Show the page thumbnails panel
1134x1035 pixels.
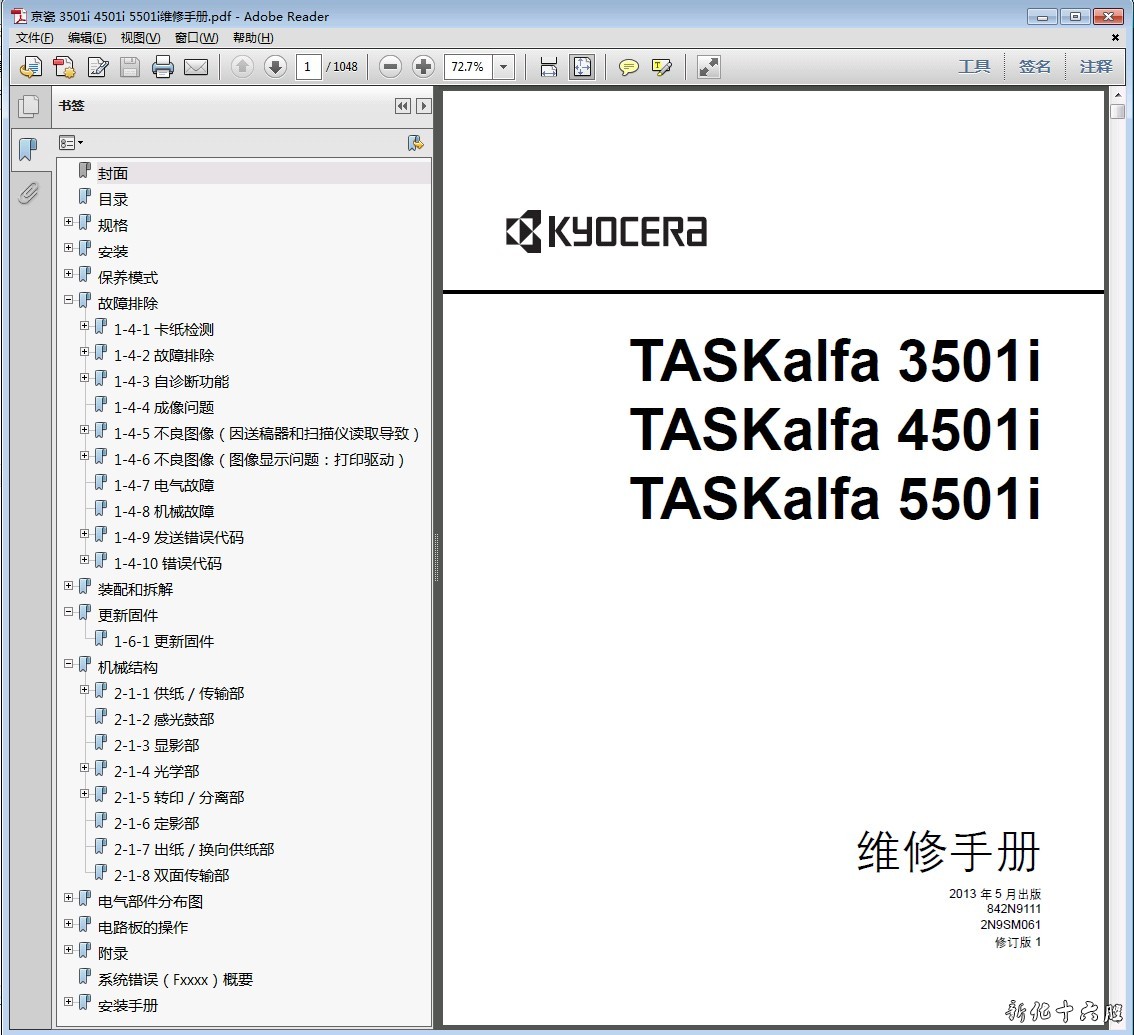point(28,106)
